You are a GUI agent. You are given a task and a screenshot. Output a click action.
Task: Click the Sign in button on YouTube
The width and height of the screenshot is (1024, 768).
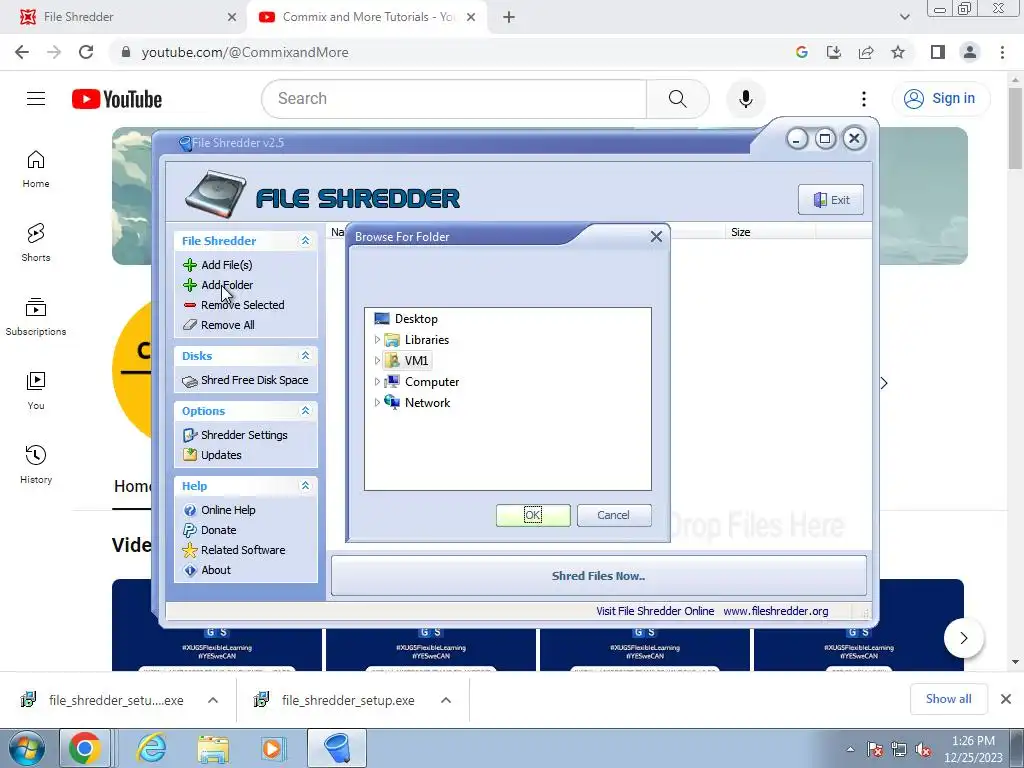click(x=940, y=99)
